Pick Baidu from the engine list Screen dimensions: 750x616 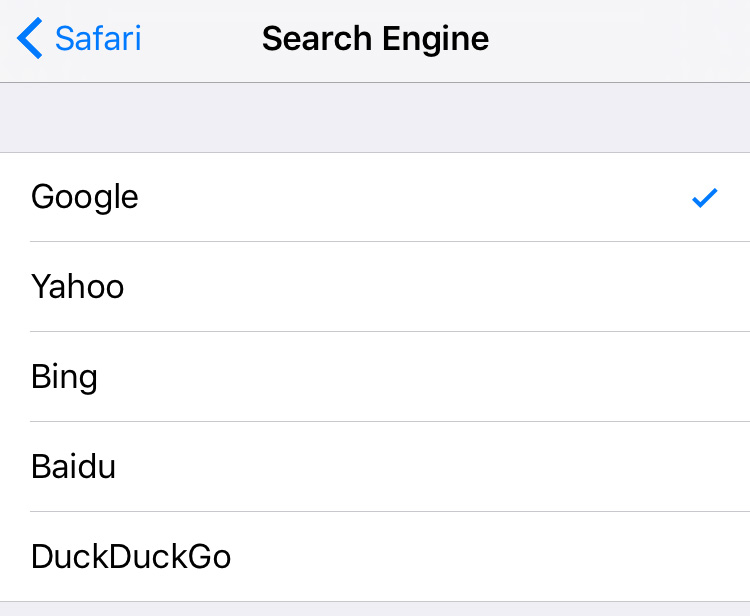click(375, 467)
